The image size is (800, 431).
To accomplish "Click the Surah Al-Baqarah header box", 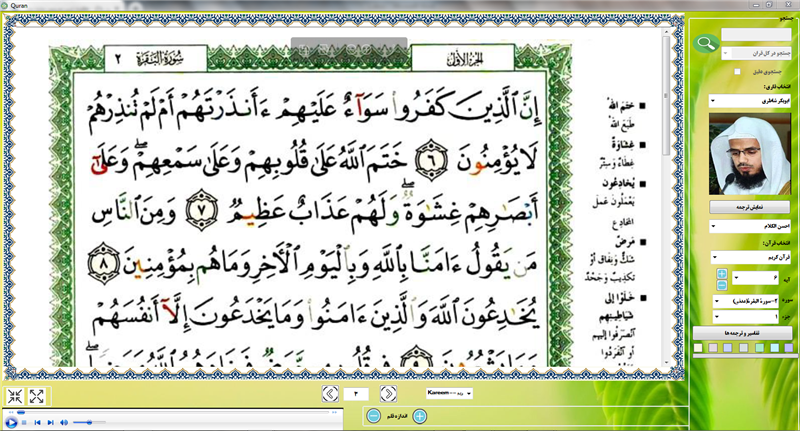I will click(156, 59).
